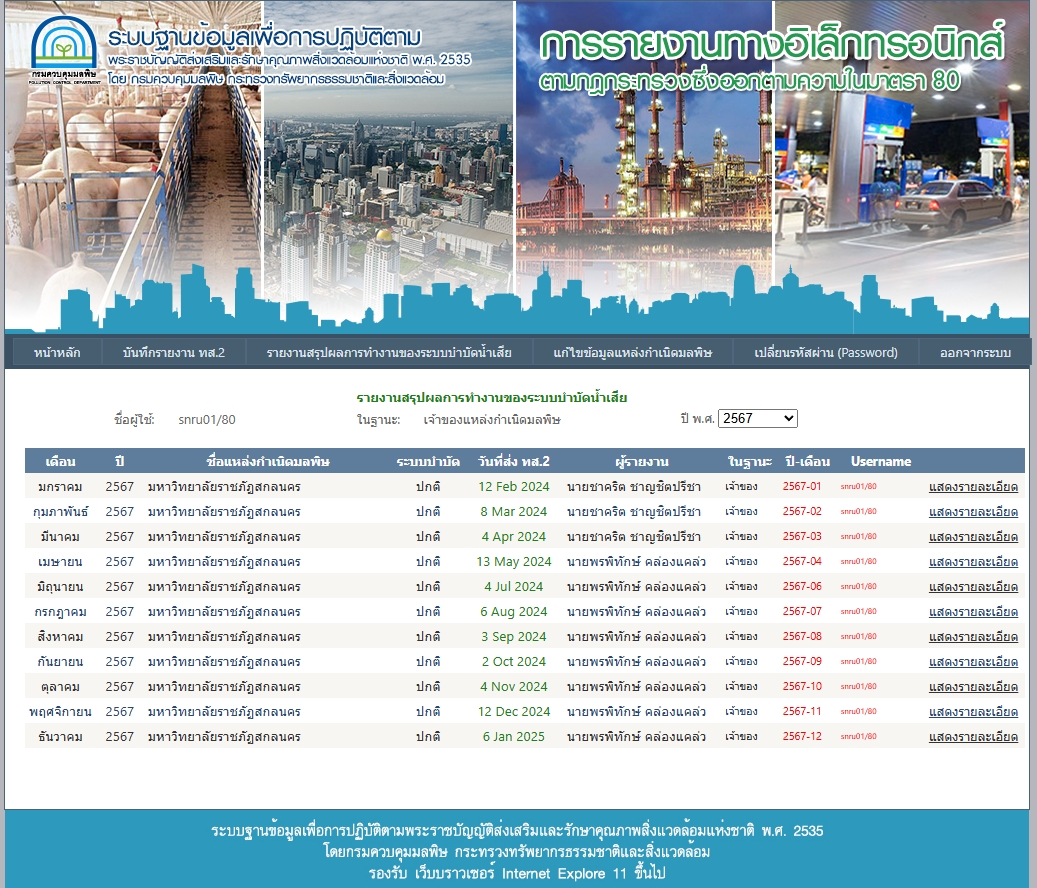
Task: Click ออกจากระบบ to log out
Action: 975,353
